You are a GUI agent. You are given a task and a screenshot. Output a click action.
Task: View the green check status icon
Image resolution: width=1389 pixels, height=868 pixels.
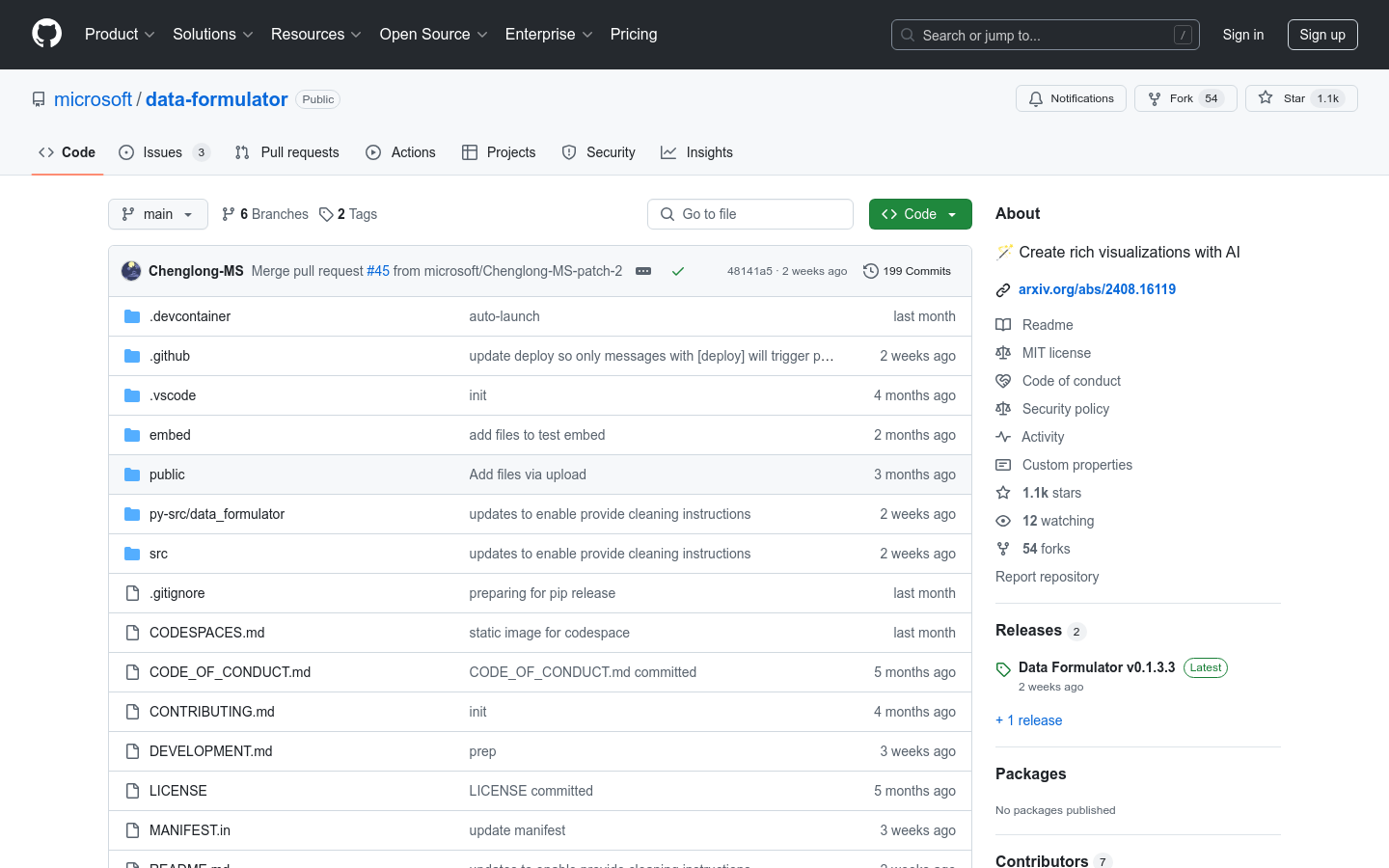click(x=678, y=271)
